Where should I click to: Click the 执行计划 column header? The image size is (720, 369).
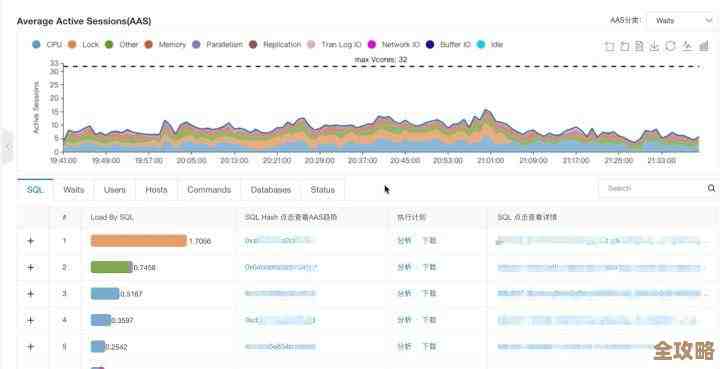(411, 218)
